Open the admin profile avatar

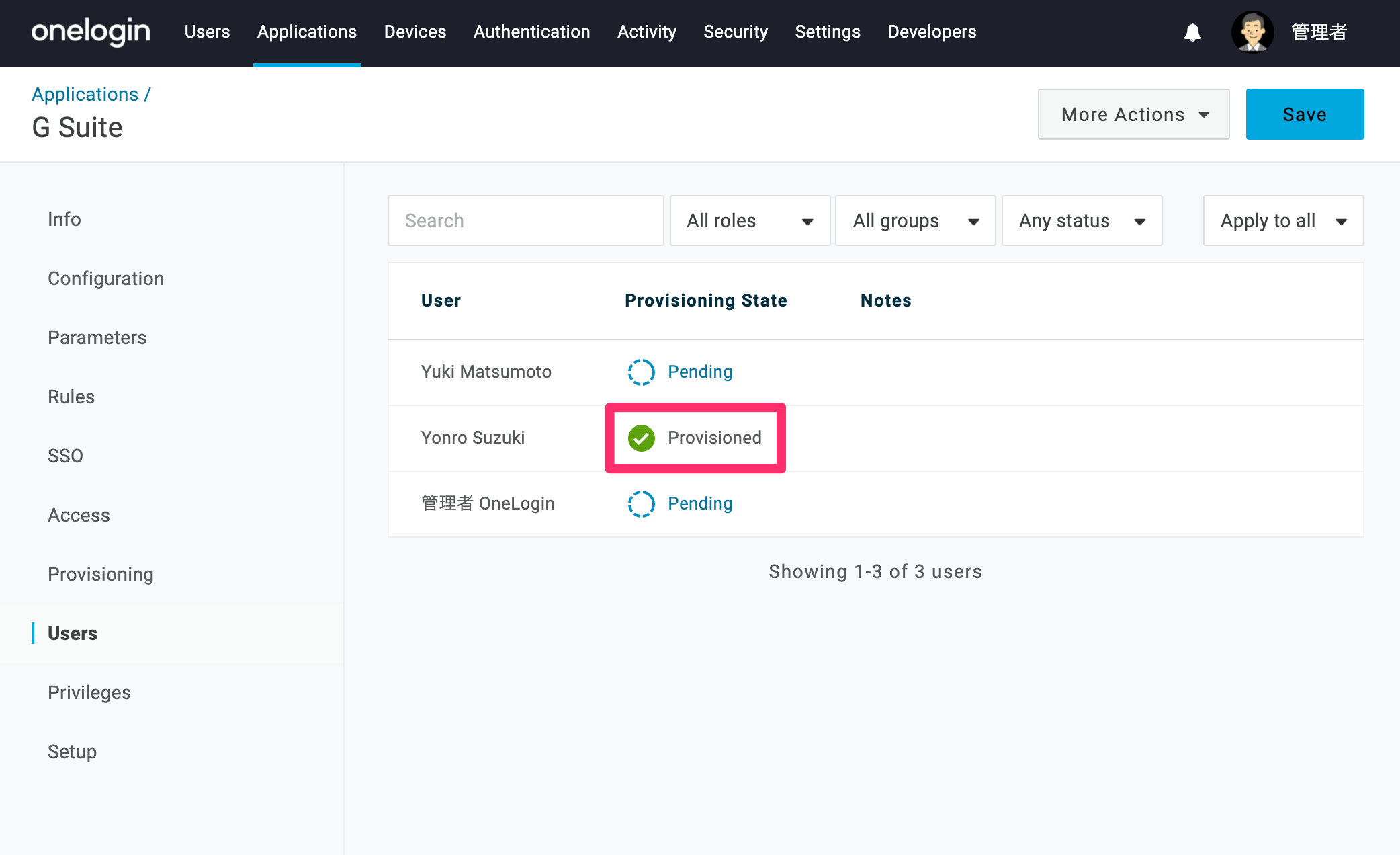[1252, 32]
